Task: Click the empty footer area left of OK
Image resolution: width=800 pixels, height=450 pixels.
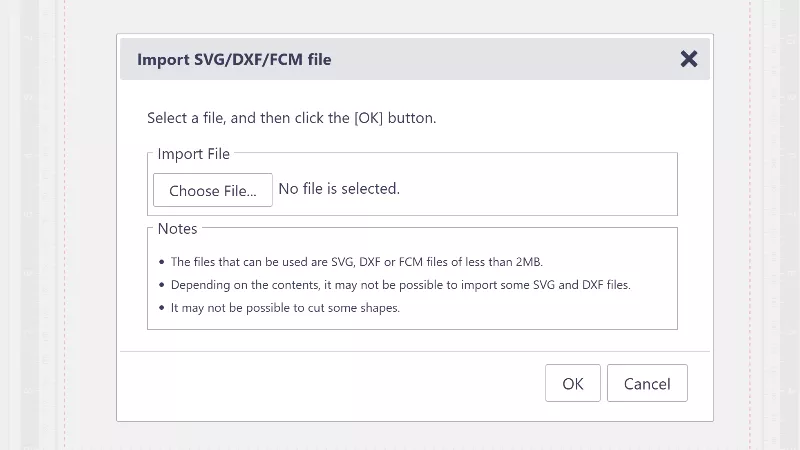Action: pos(330,383)
